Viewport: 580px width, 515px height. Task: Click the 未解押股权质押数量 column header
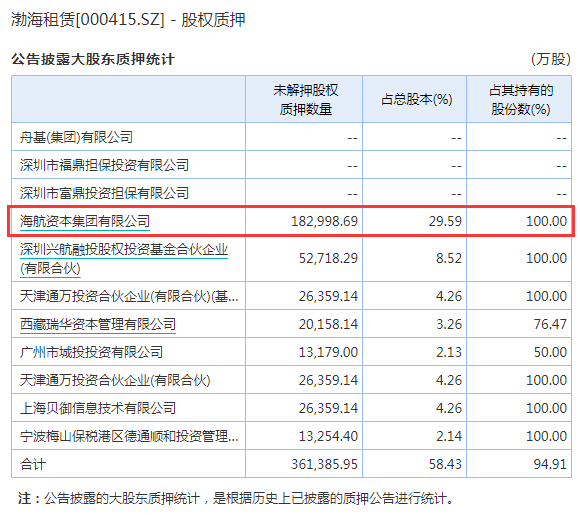point(305,100)
